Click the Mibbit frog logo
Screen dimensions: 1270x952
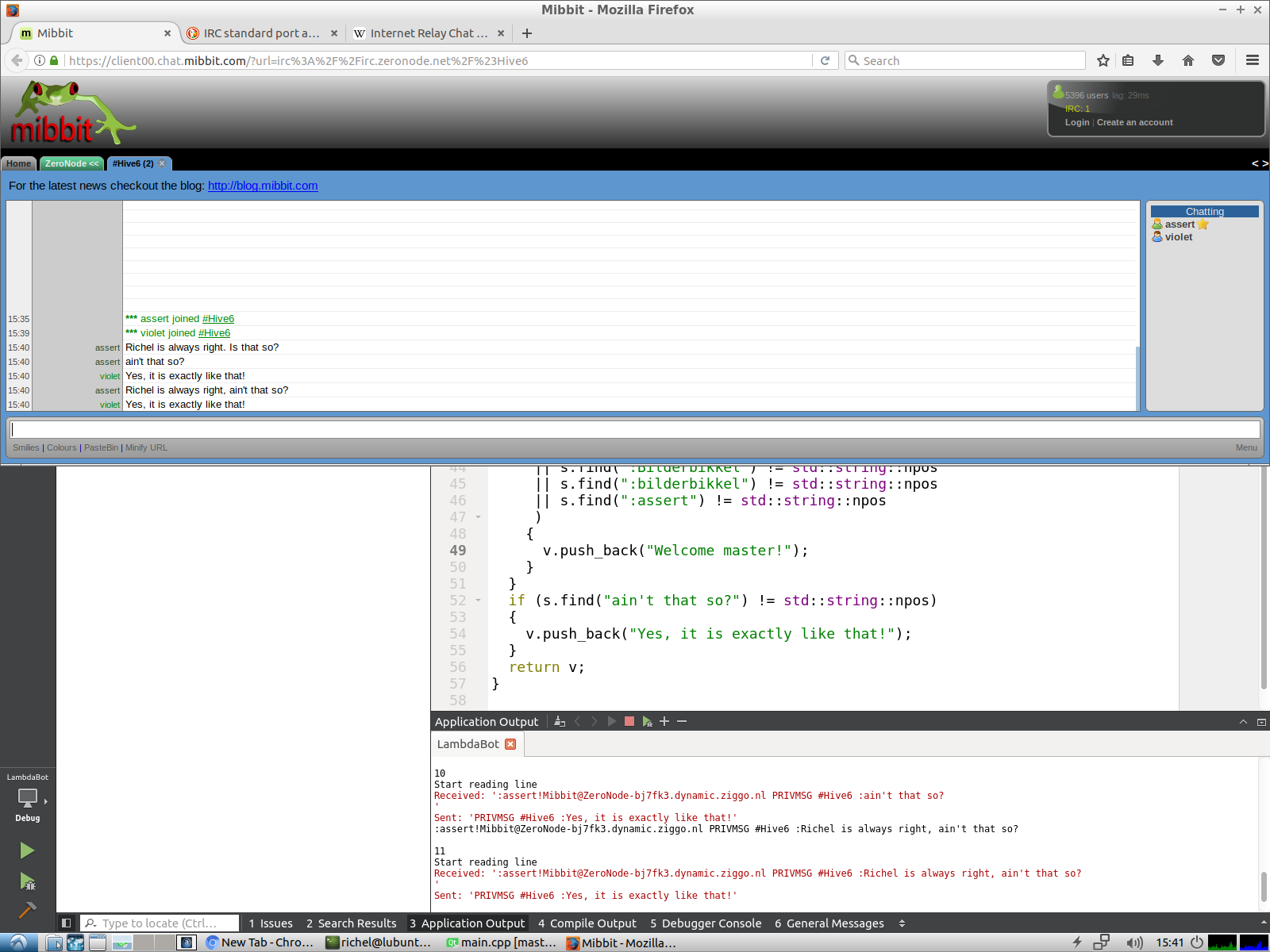[x=71, y=113]
